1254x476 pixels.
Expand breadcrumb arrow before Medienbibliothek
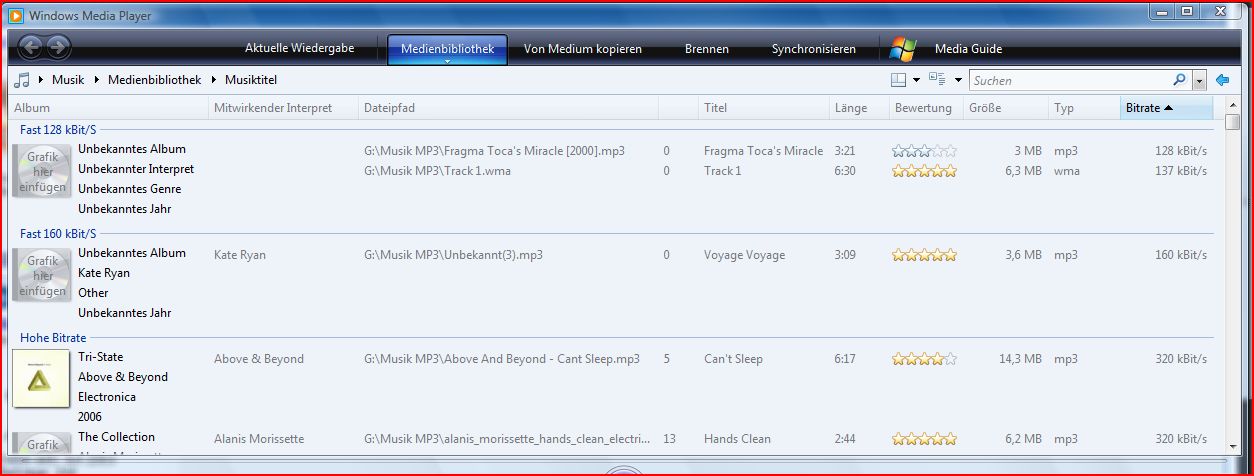pyautogui.click(x=97, y=80)
